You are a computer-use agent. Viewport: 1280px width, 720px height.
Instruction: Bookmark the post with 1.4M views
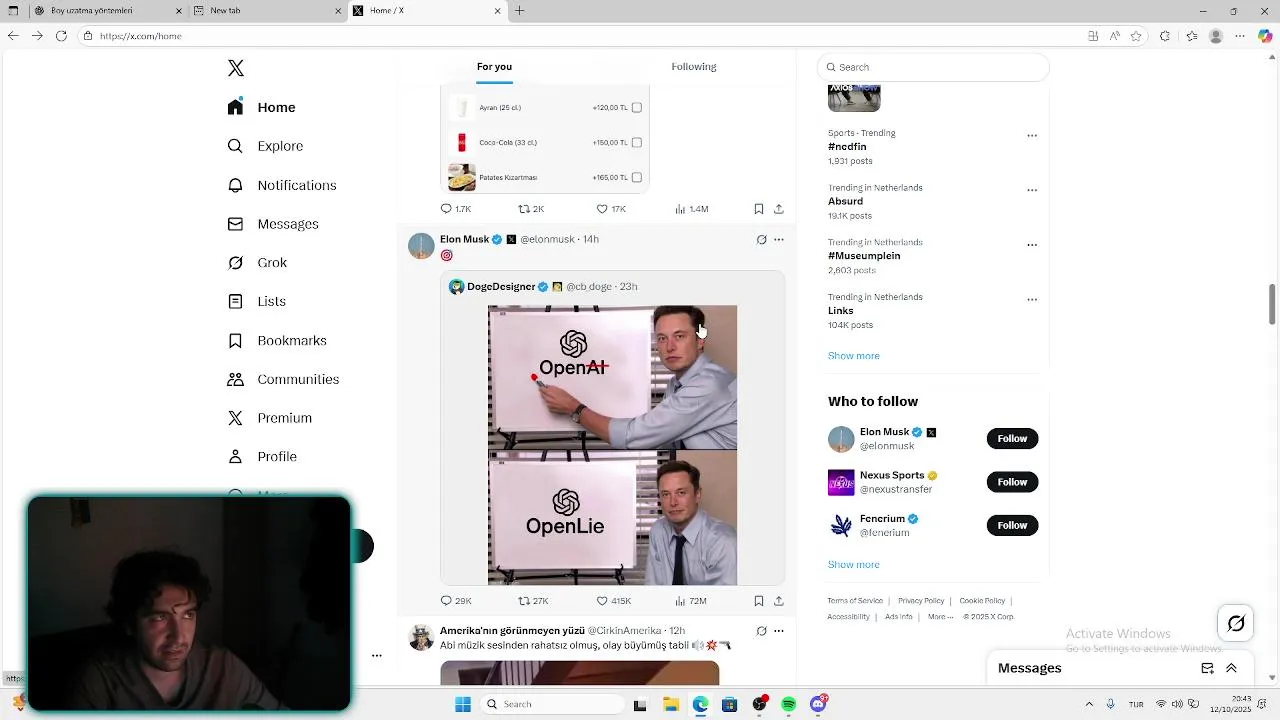tap(759, 209)
